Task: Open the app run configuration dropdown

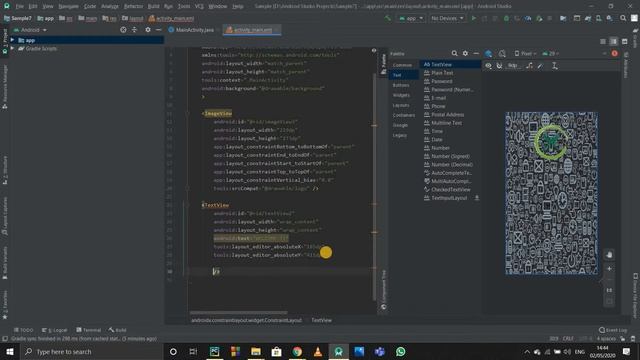Action: point(411,18)
